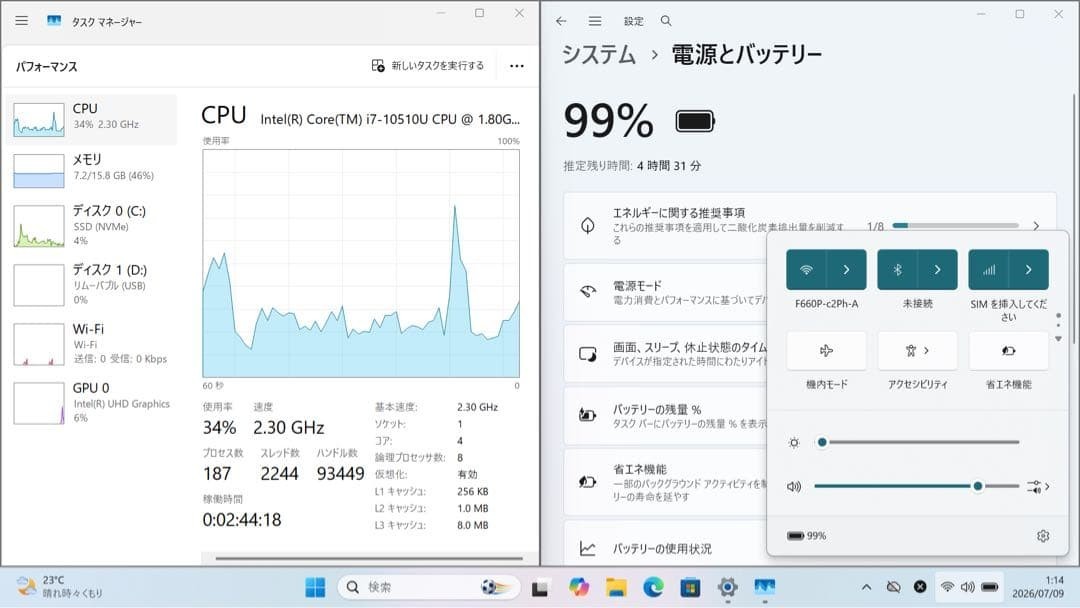Open the clock and date showing 1:14
The height and width of the screenshot is (608, 1080).
1037,587
